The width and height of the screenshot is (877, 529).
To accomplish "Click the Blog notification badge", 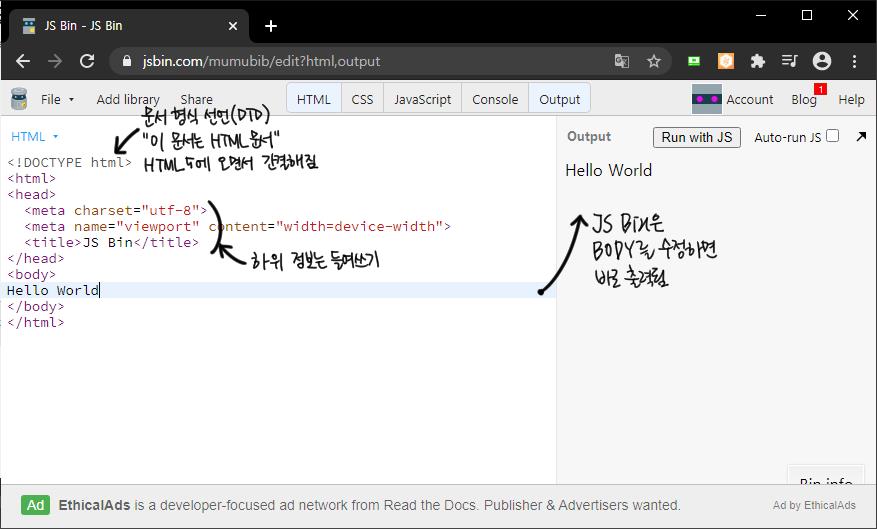I will pos(821,89).
